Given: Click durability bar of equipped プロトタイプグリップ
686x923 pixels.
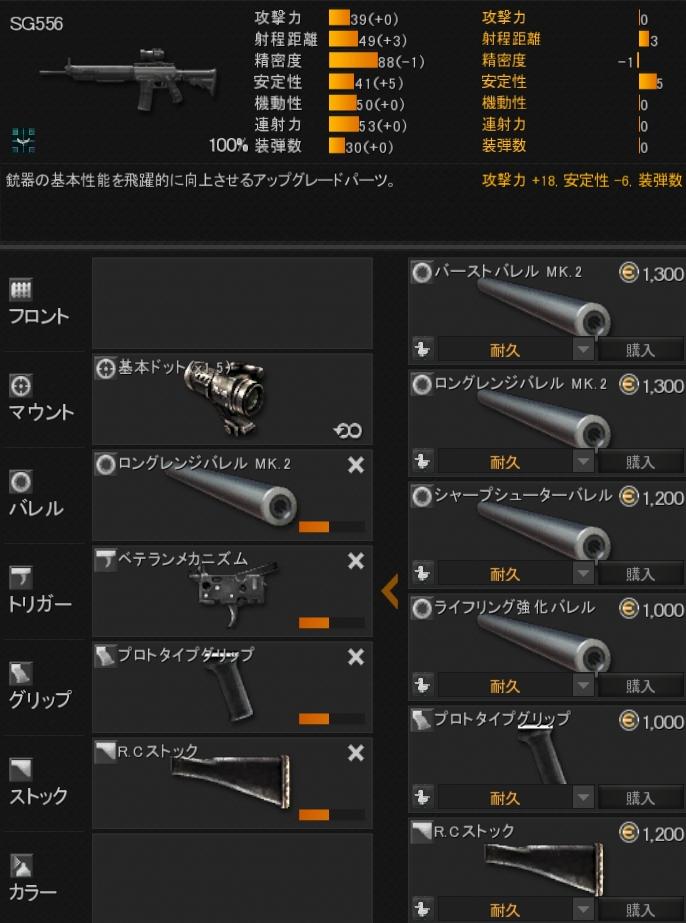Looking at the screenshot, I should (x=332, y=719).
